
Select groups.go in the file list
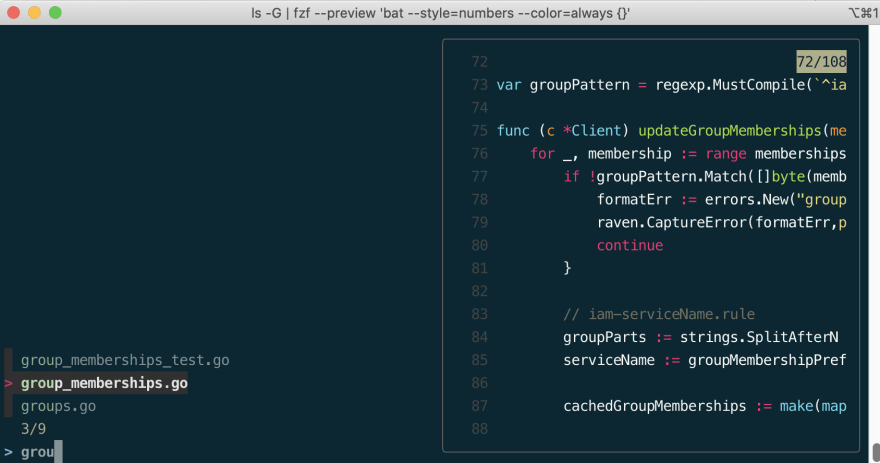pyautogui.click(x=58, y=406)
